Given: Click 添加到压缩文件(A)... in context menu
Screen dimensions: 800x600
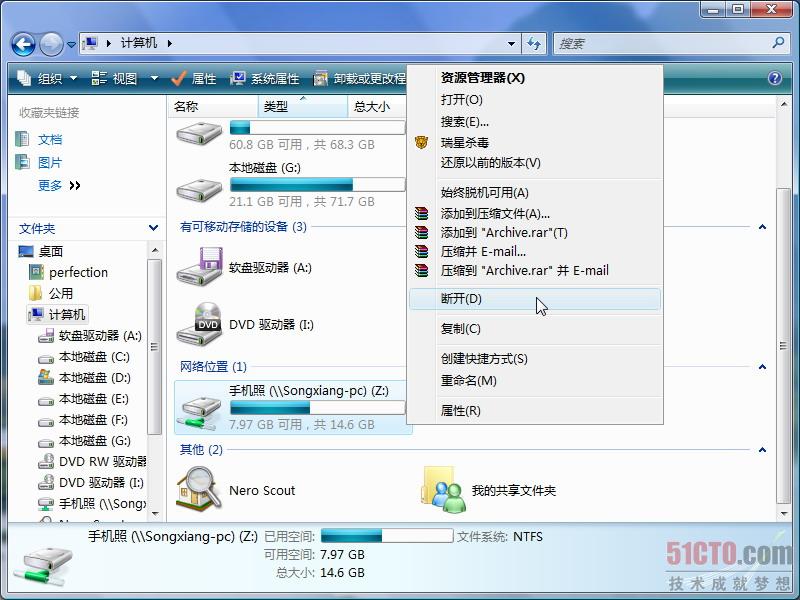Looking at the screenshot, I should tap(495, 213).
